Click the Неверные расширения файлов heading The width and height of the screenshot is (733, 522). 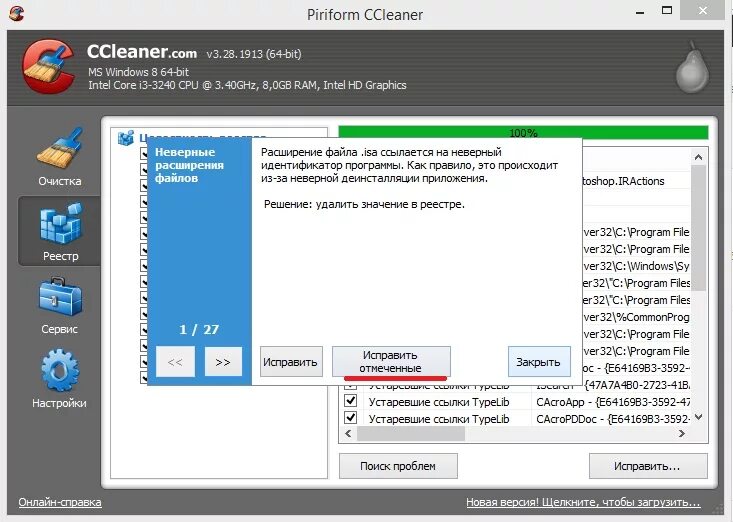pos(189,165)
